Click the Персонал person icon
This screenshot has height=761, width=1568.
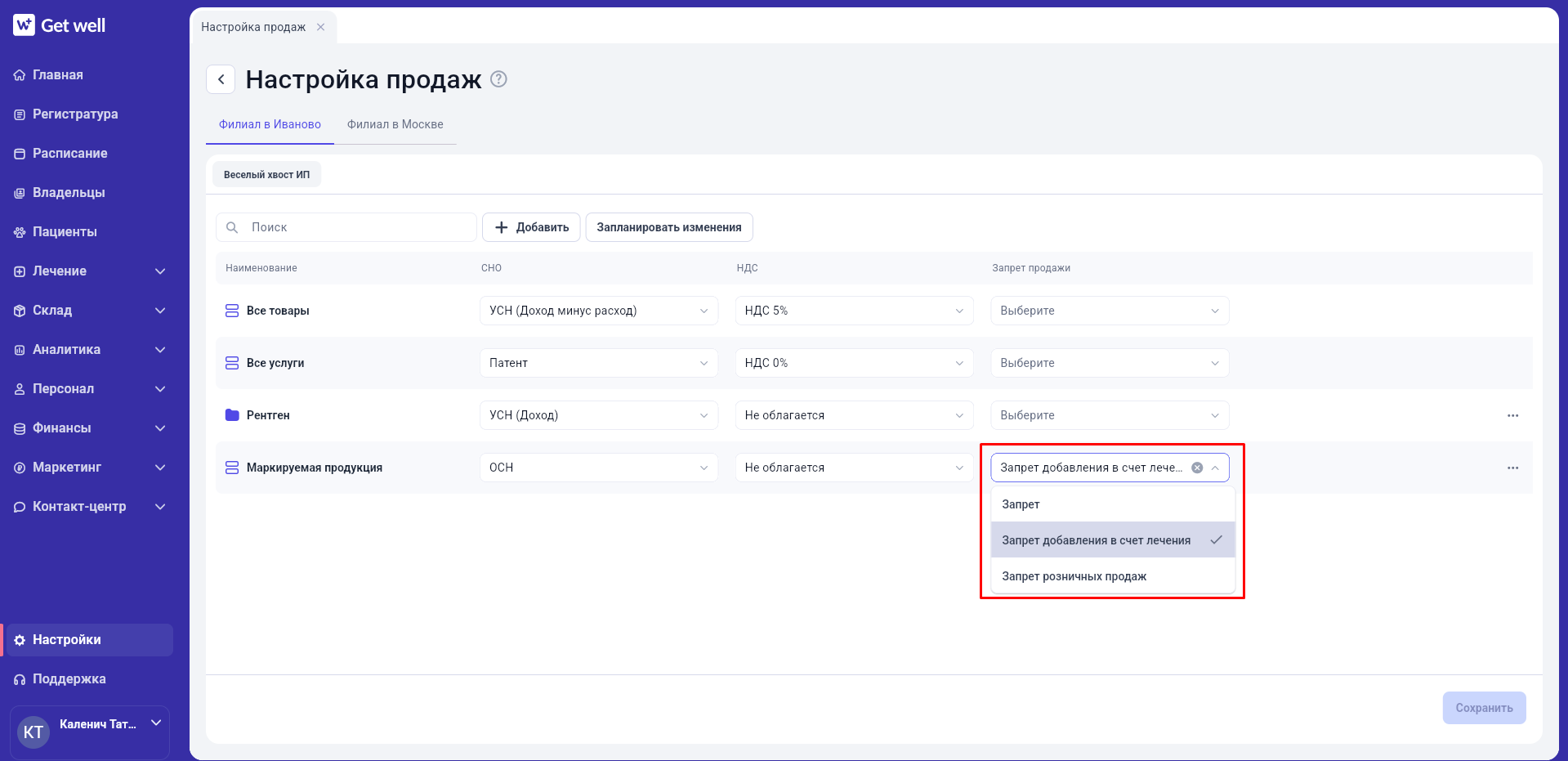pyautogui.click(x=20, y=389)
